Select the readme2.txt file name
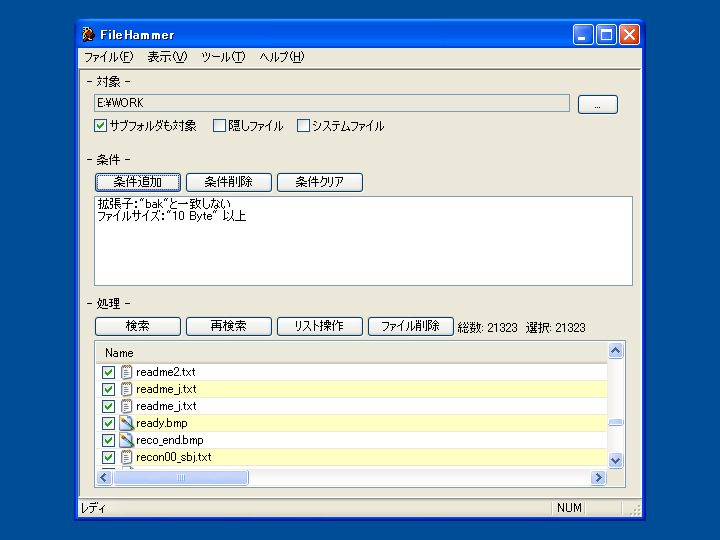 point(166,372)
